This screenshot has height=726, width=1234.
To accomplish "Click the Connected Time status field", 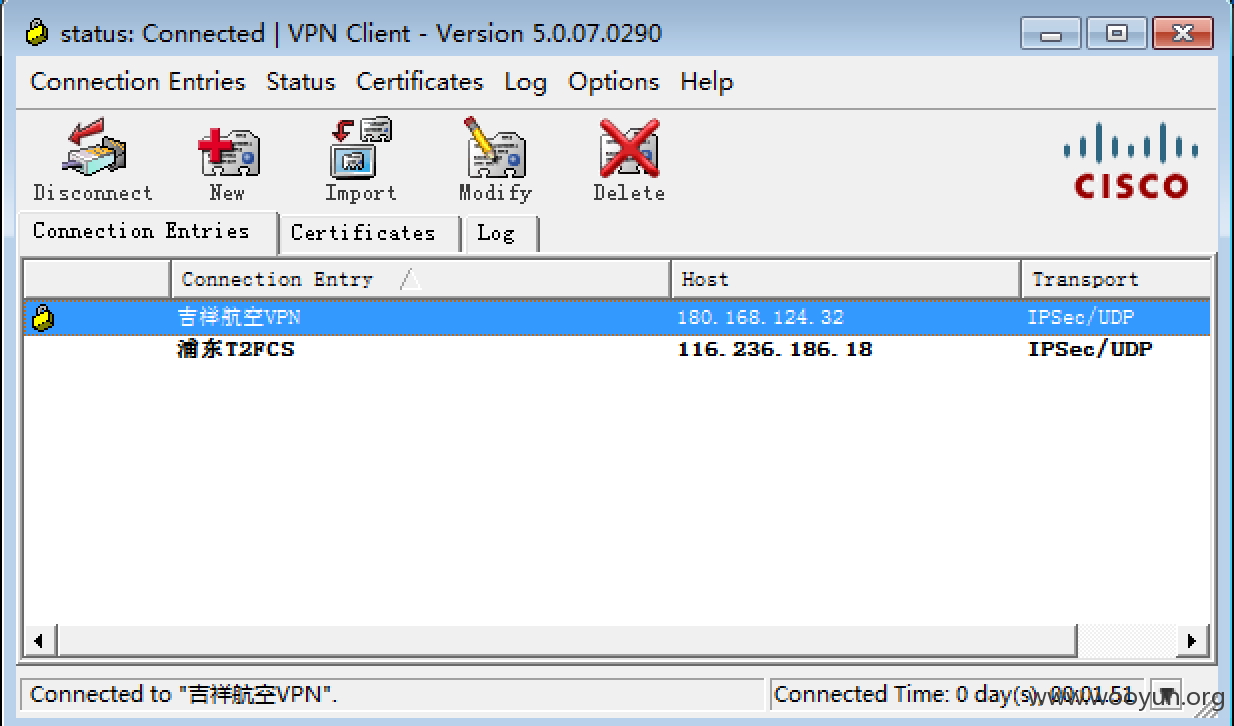I will click(x=957, y=694).
